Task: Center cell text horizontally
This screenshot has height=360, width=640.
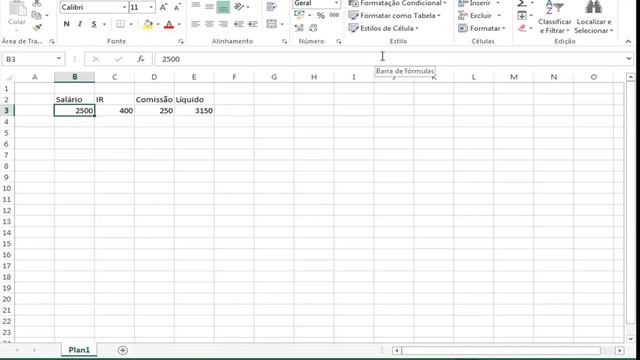Action: pyautogui.click(x=209, y=24)
